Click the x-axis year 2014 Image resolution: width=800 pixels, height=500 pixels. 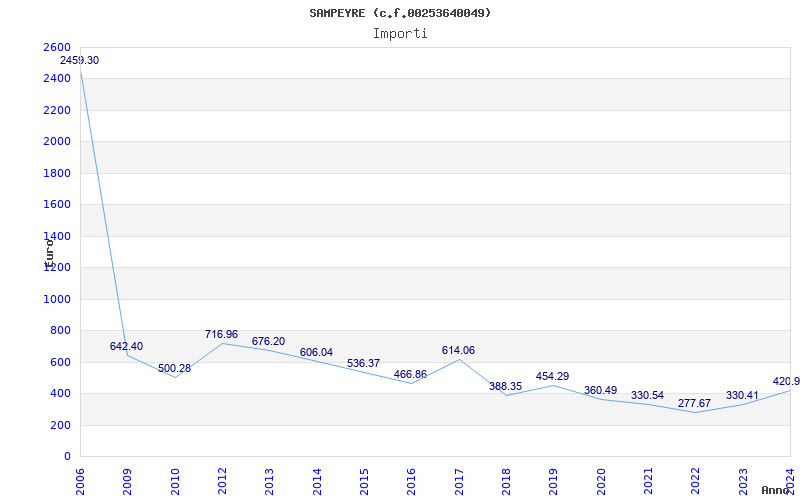tap(317, 482)
